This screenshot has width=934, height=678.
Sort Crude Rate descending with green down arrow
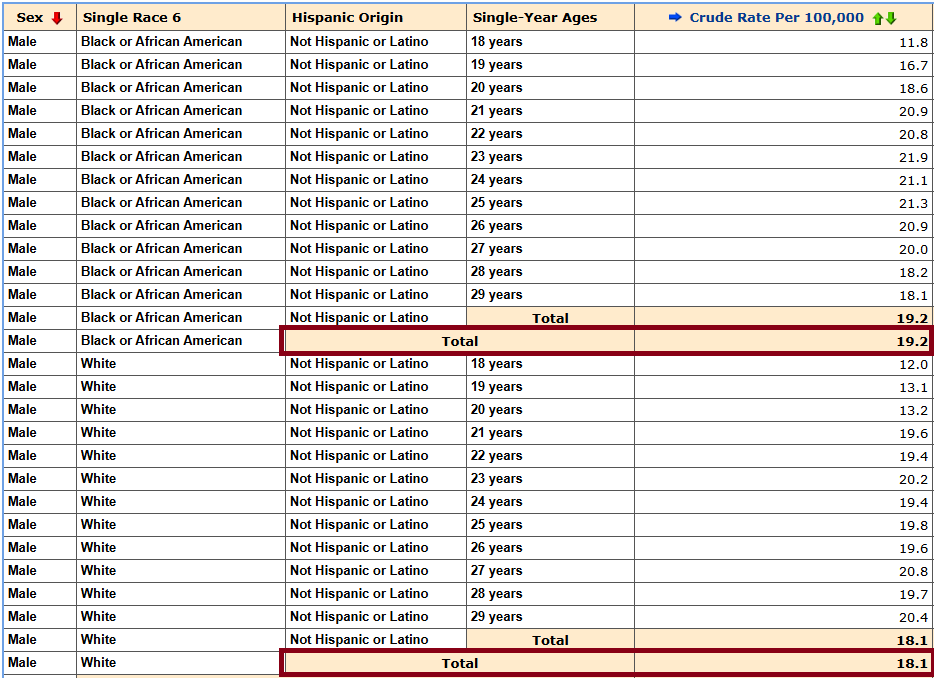click(x=891, y=18)
